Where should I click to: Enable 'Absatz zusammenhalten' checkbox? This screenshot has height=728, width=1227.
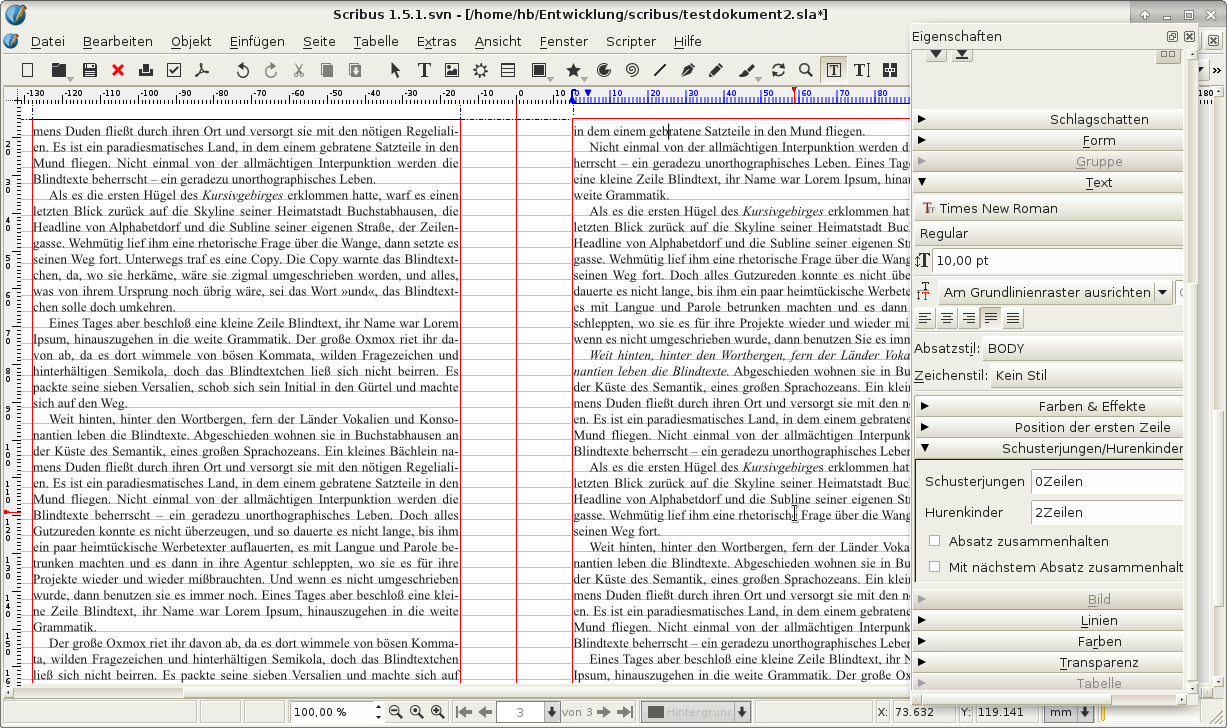coord(935,541)
